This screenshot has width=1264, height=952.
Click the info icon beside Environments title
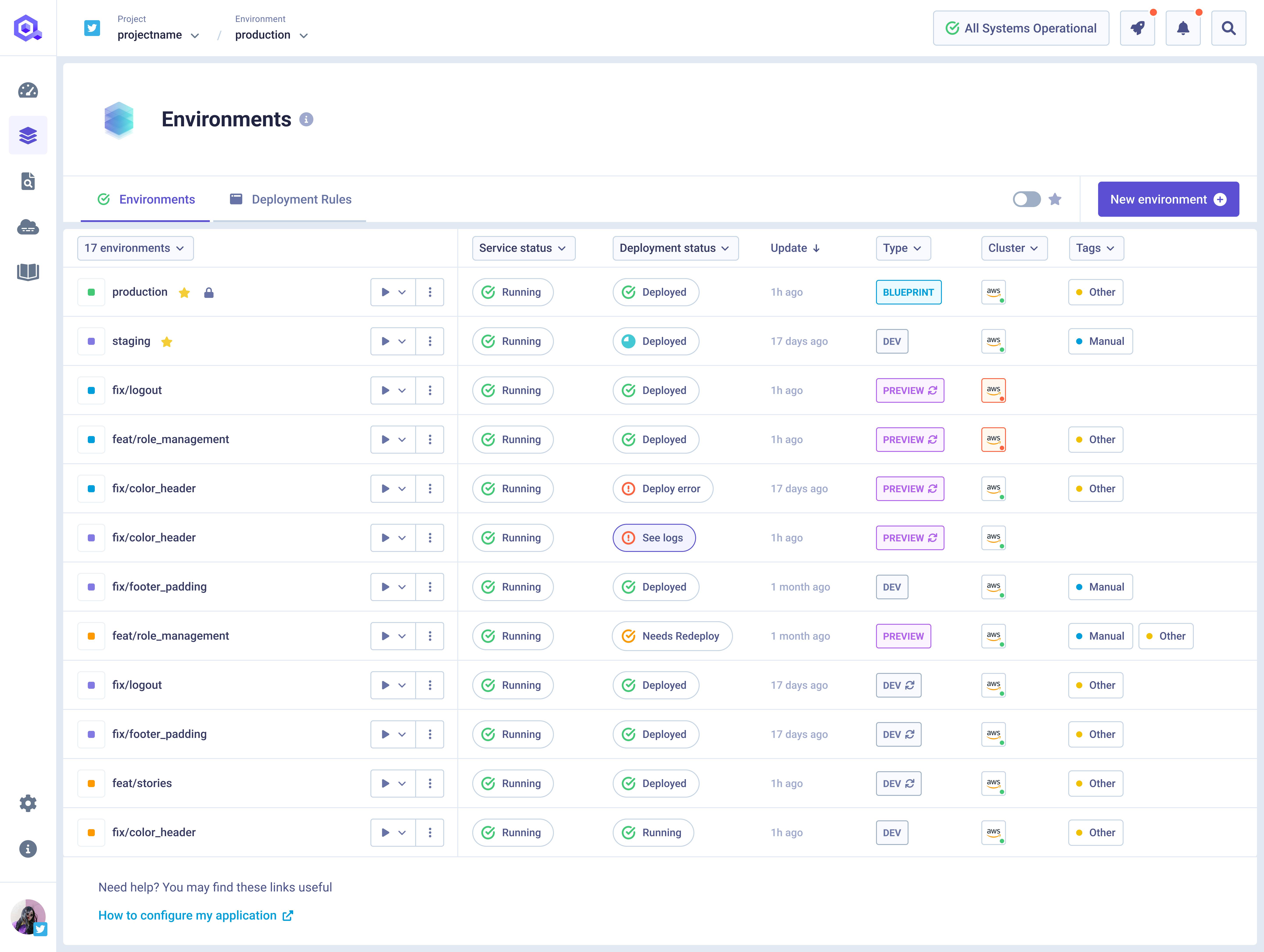coord(306,119)
